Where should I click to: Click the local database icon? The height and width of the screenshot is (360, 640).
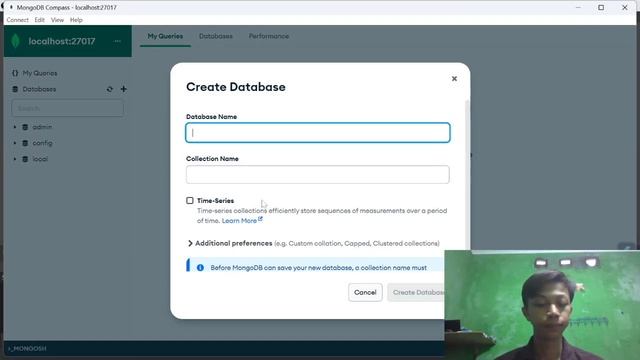(x=25, y=159)
